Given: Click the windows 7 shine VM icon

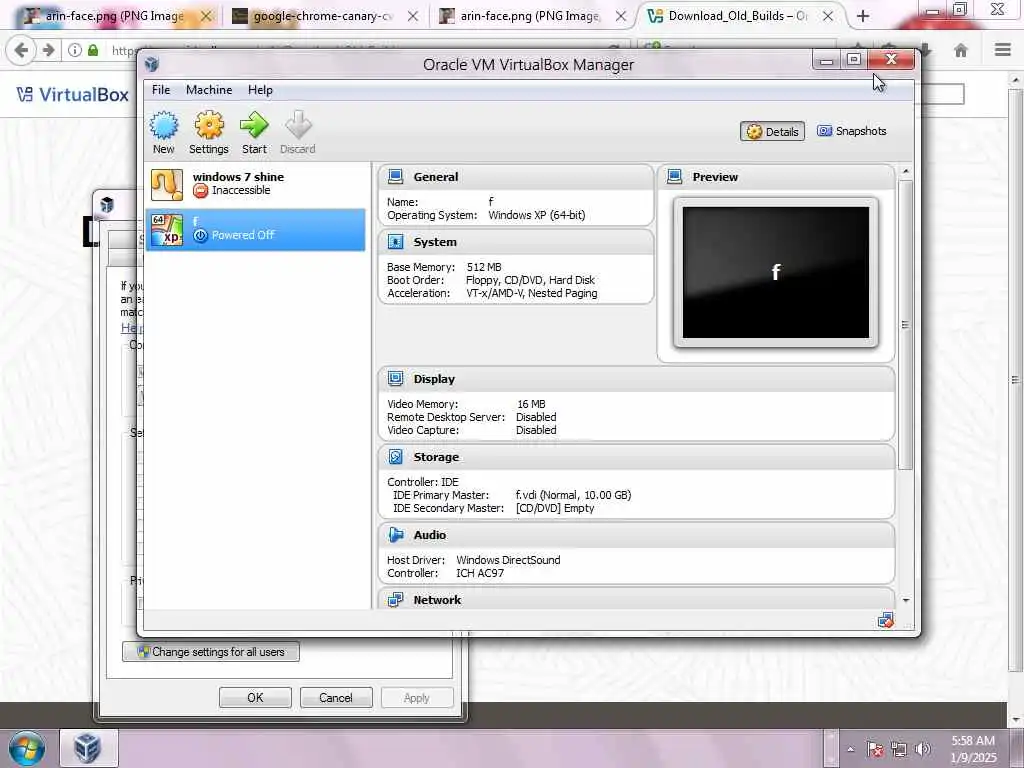Looking at the screenshot, I should [x=167, y=184].
